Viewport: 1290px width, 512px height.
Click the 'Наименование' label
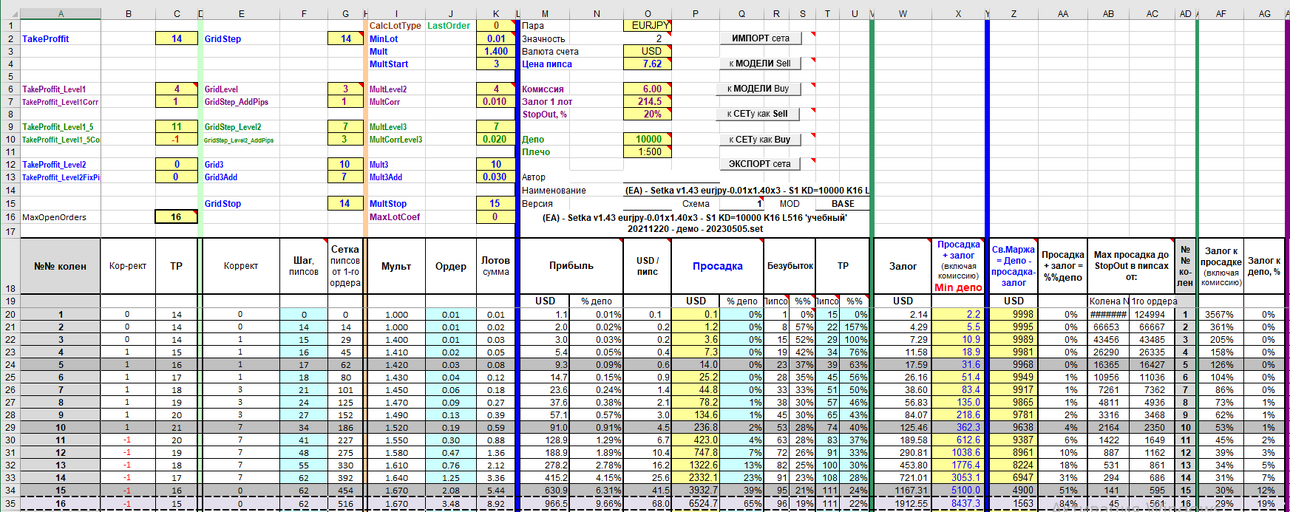(x=555, y=190)
